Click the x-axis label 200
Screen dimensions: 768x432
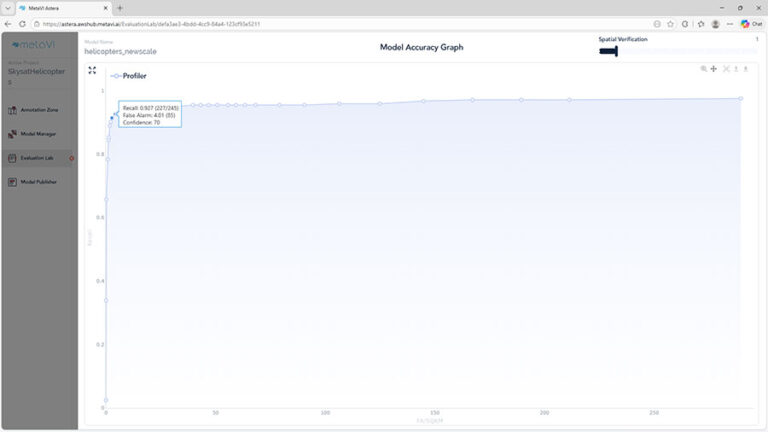click(x=544, y=413)
